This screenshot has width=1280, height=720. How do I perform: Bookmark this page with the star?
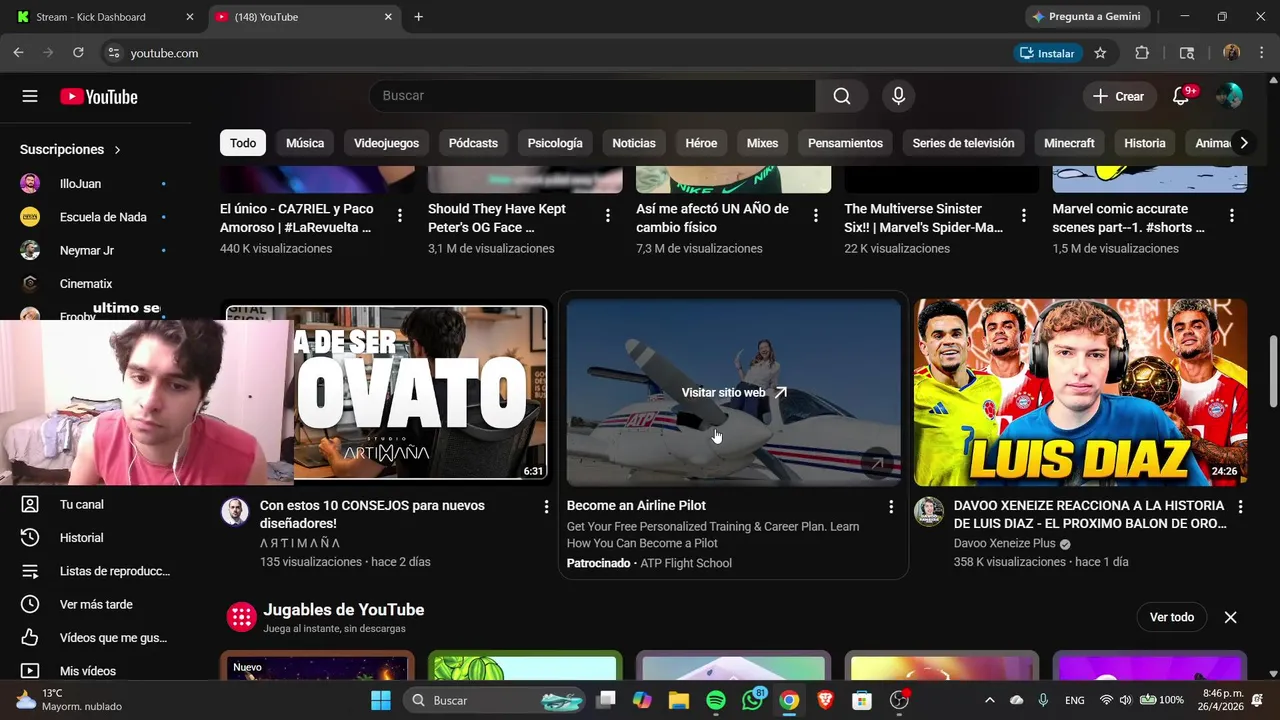click(x=1100, y=53)
